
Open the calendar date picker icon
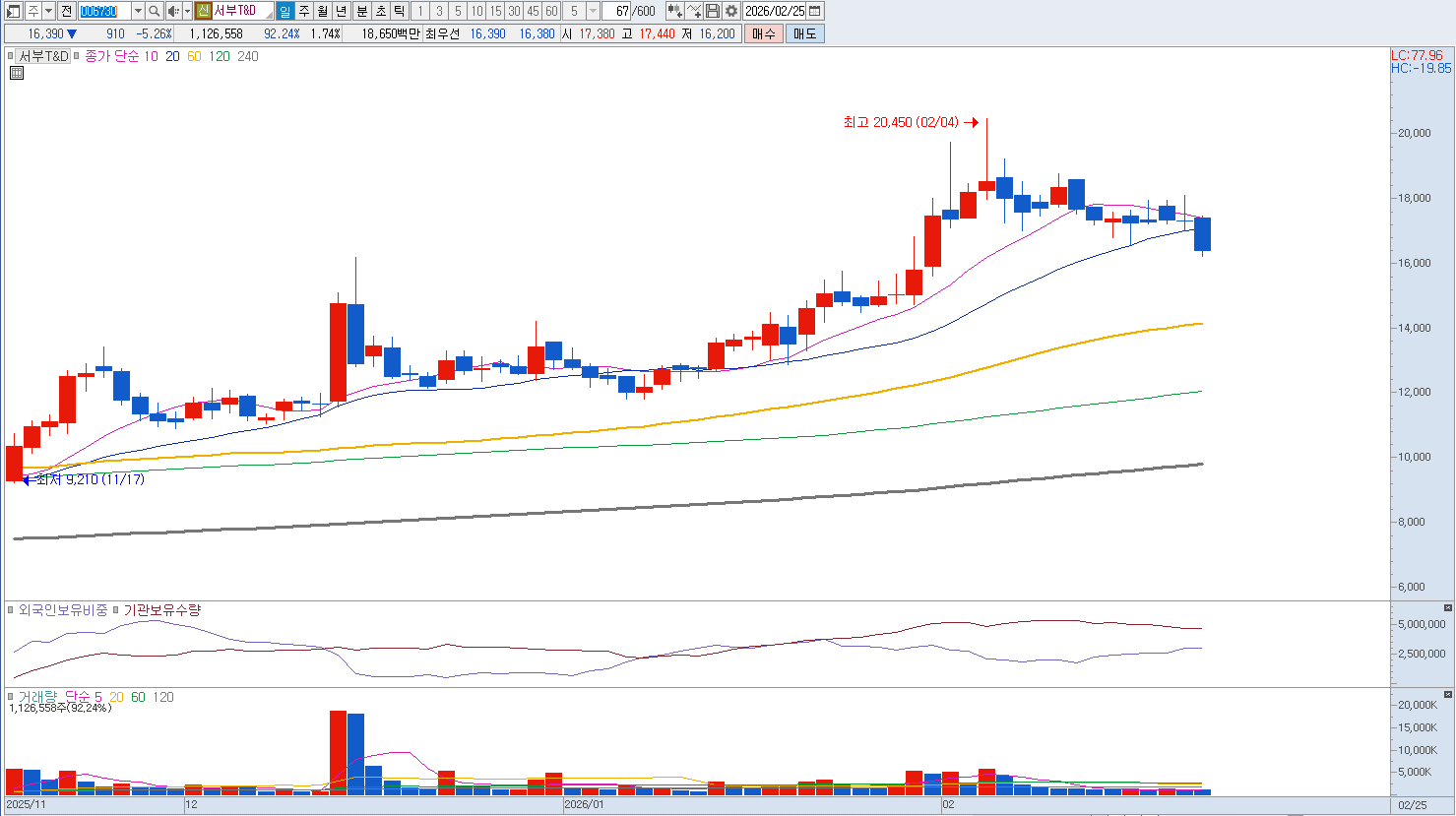click(815, 11)
